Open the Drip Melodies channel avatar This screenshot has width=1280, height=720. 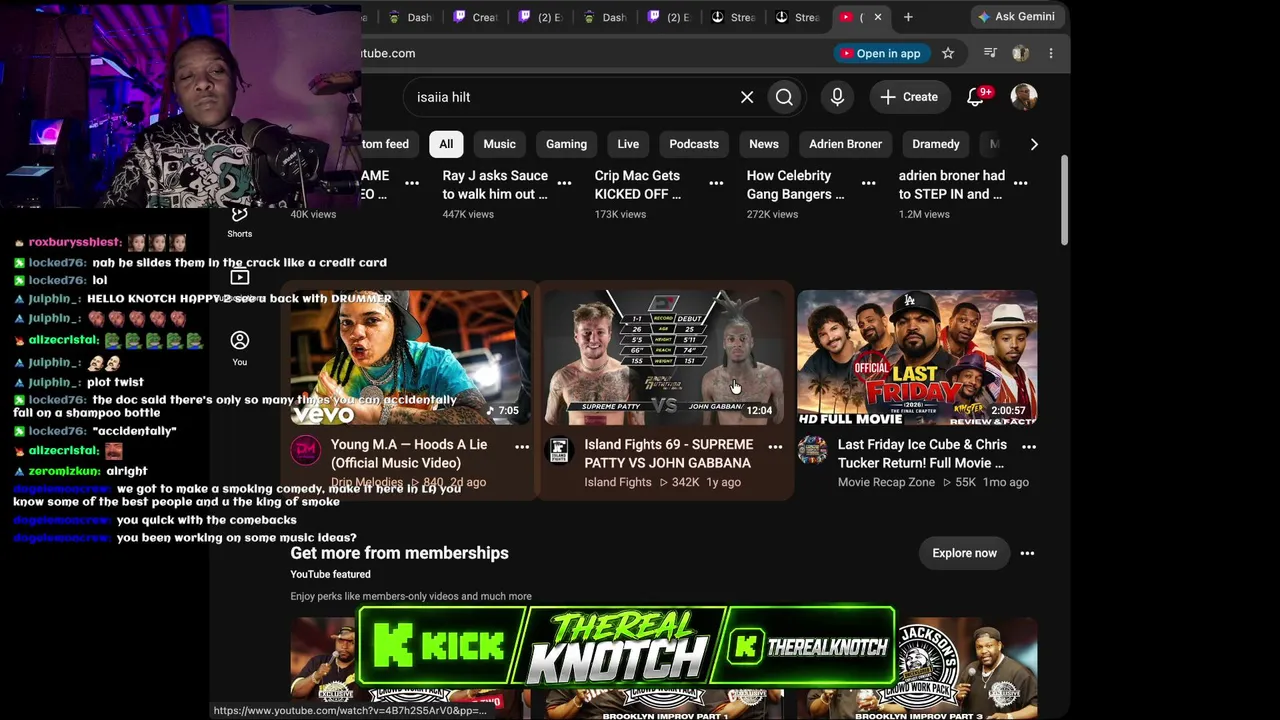coord(306,450)
